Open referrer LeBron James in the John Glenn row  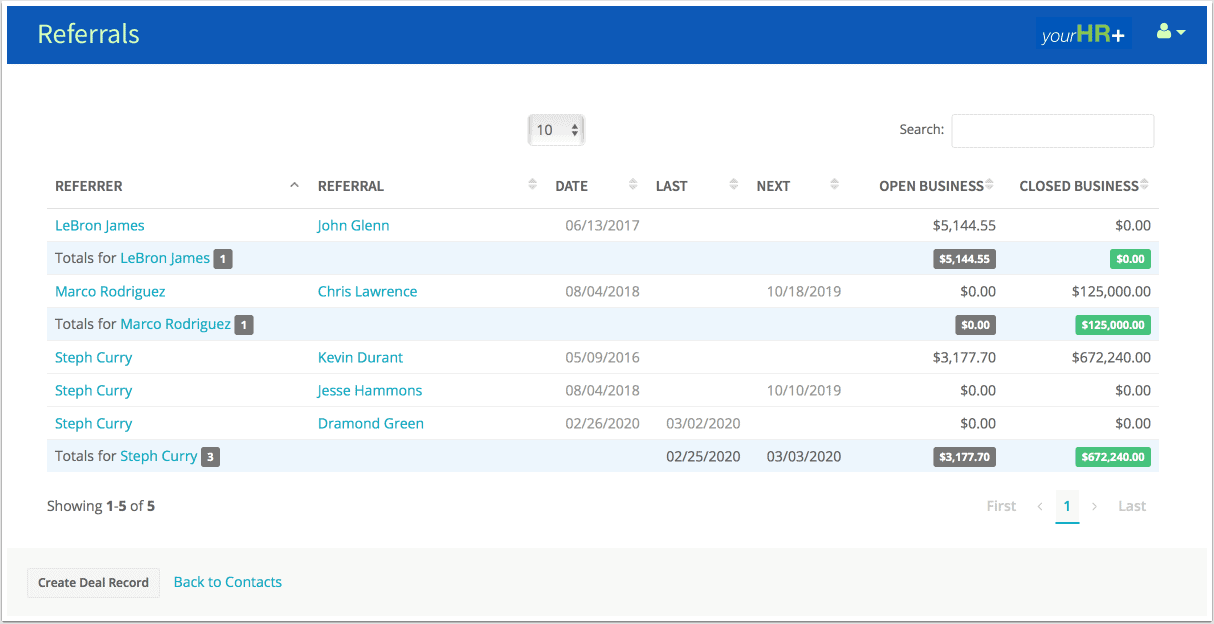click(x=100, y=226)
